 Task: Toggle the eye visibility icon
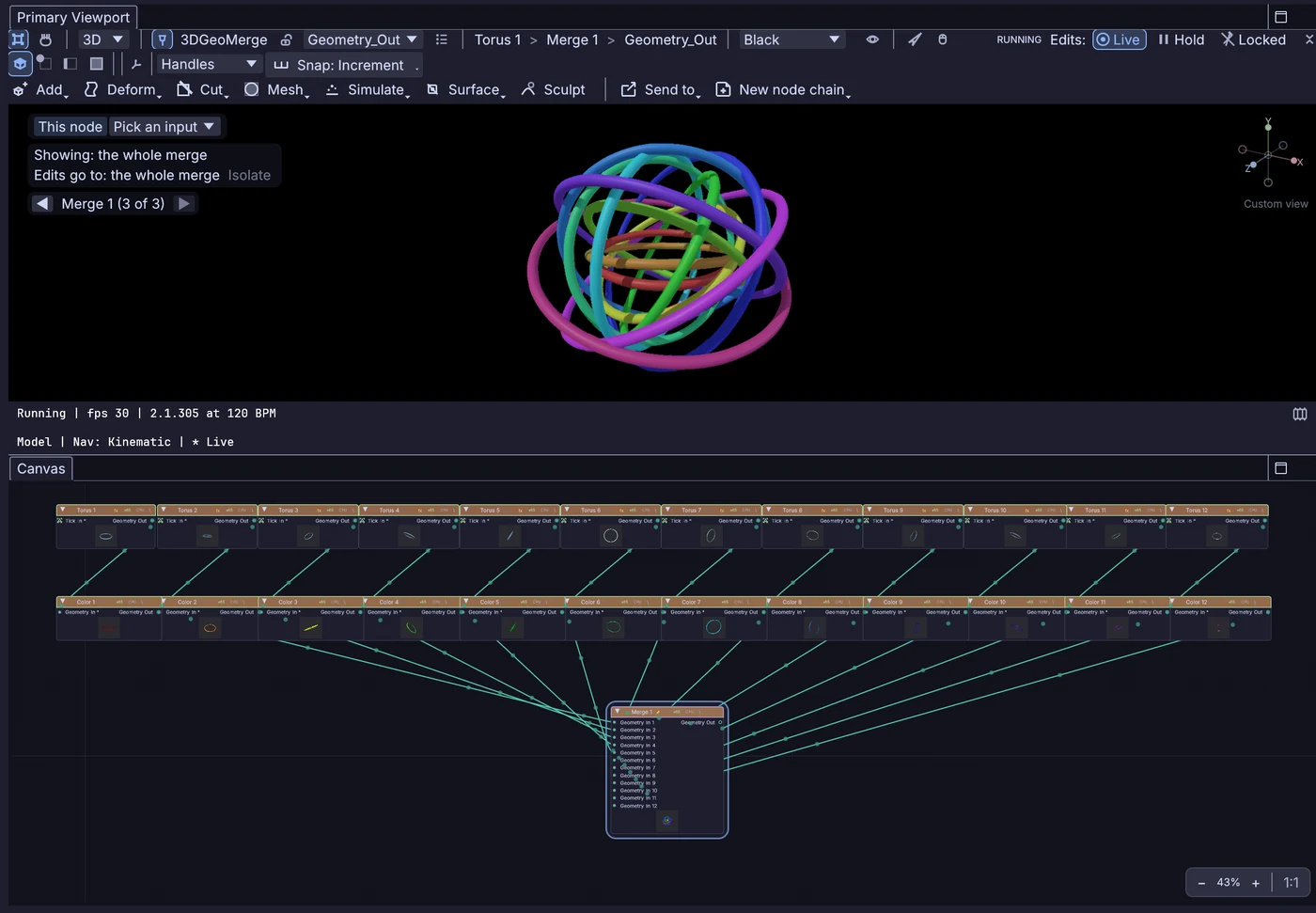872,39
